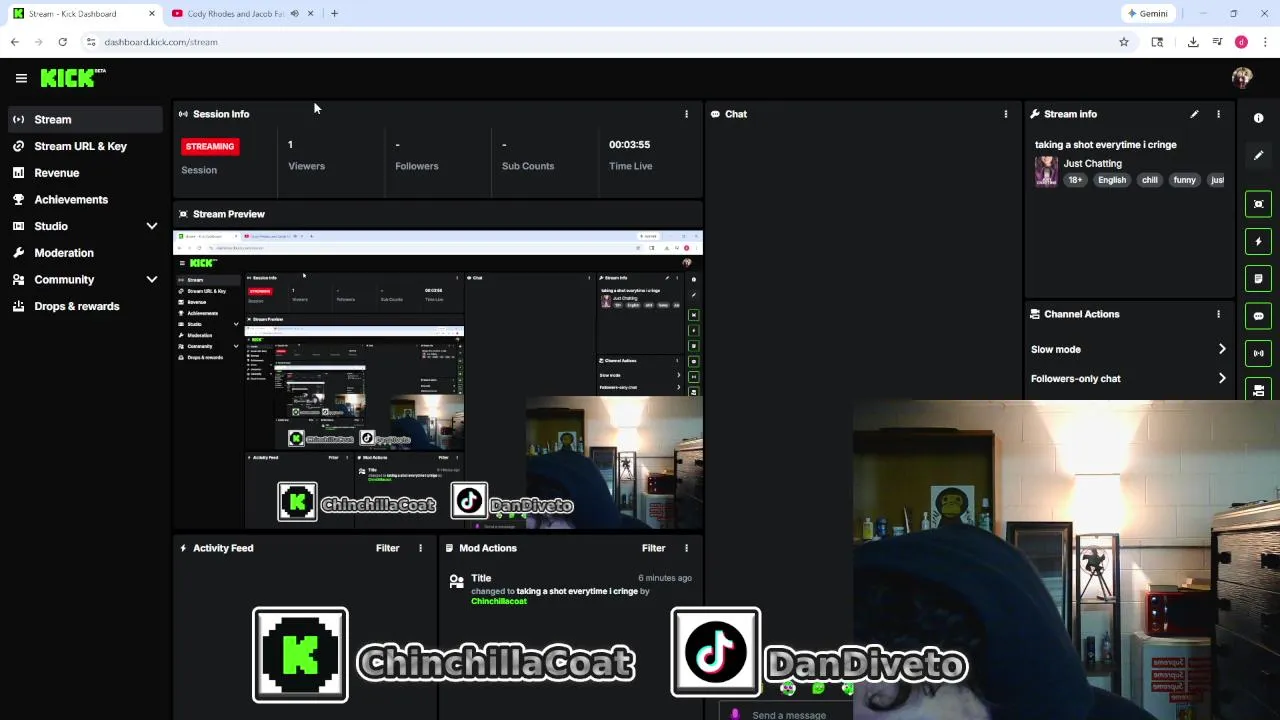Click the pencil edit icon in right sidebar
The height and width of the screenshot is (720, 1280).
(1258, 155)
